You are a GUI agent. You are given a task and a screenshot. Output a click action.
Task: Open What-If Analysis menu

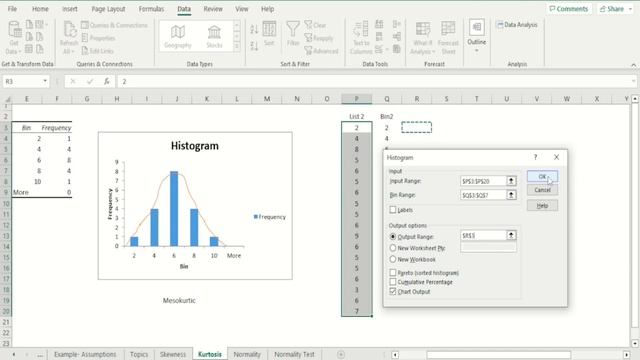coord(422,38)
